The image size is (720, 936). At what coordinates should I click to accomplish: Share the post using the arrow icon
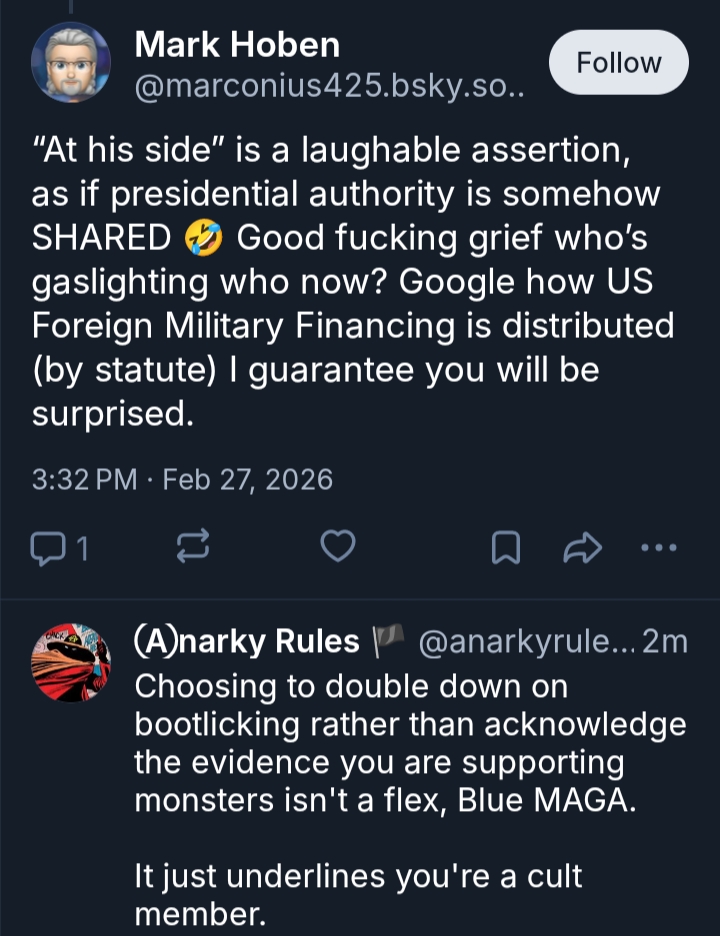tap(583, 547)
